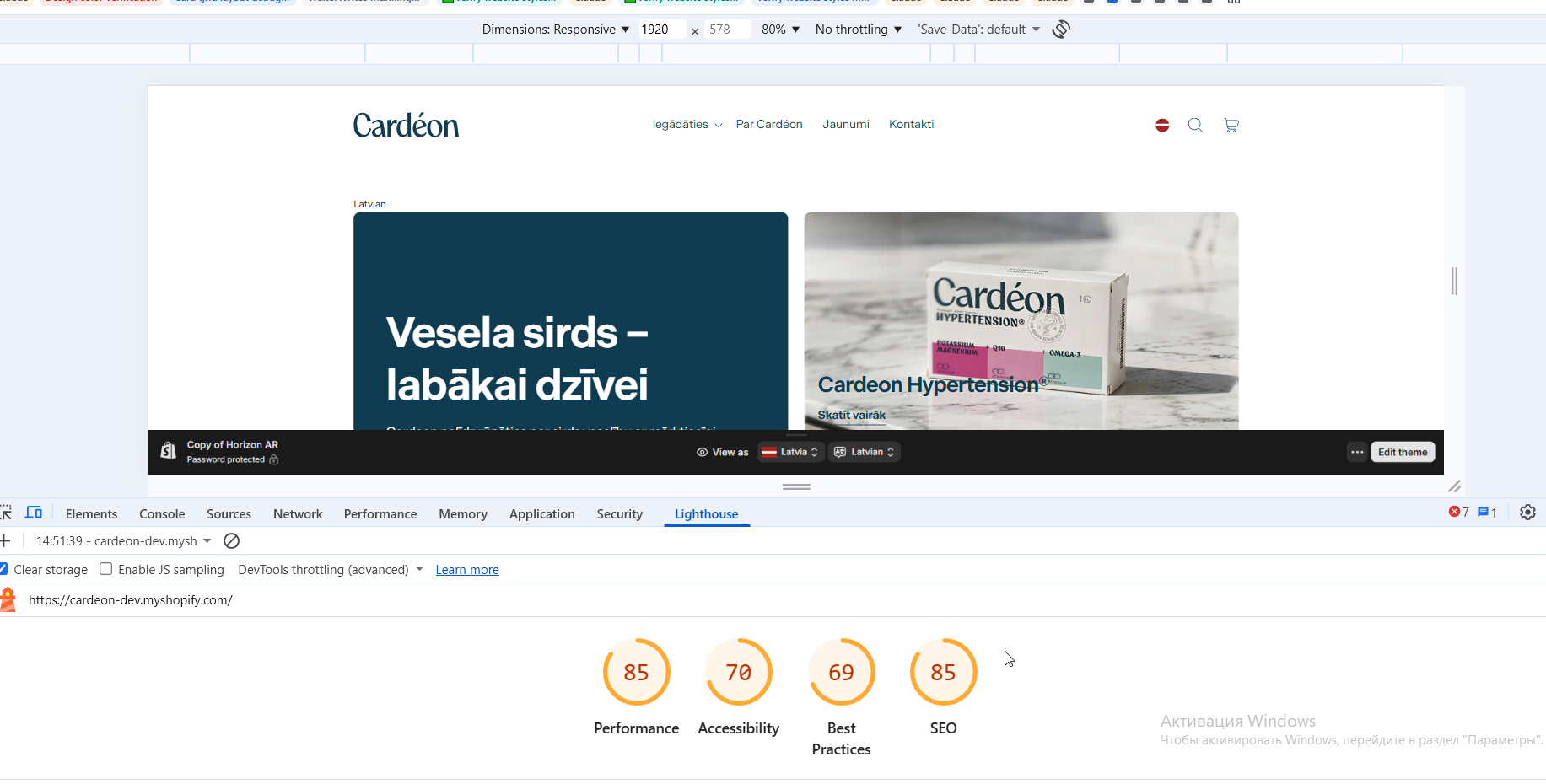Open the Latvia country selector

pyautogui.click(x=790, y=452)
